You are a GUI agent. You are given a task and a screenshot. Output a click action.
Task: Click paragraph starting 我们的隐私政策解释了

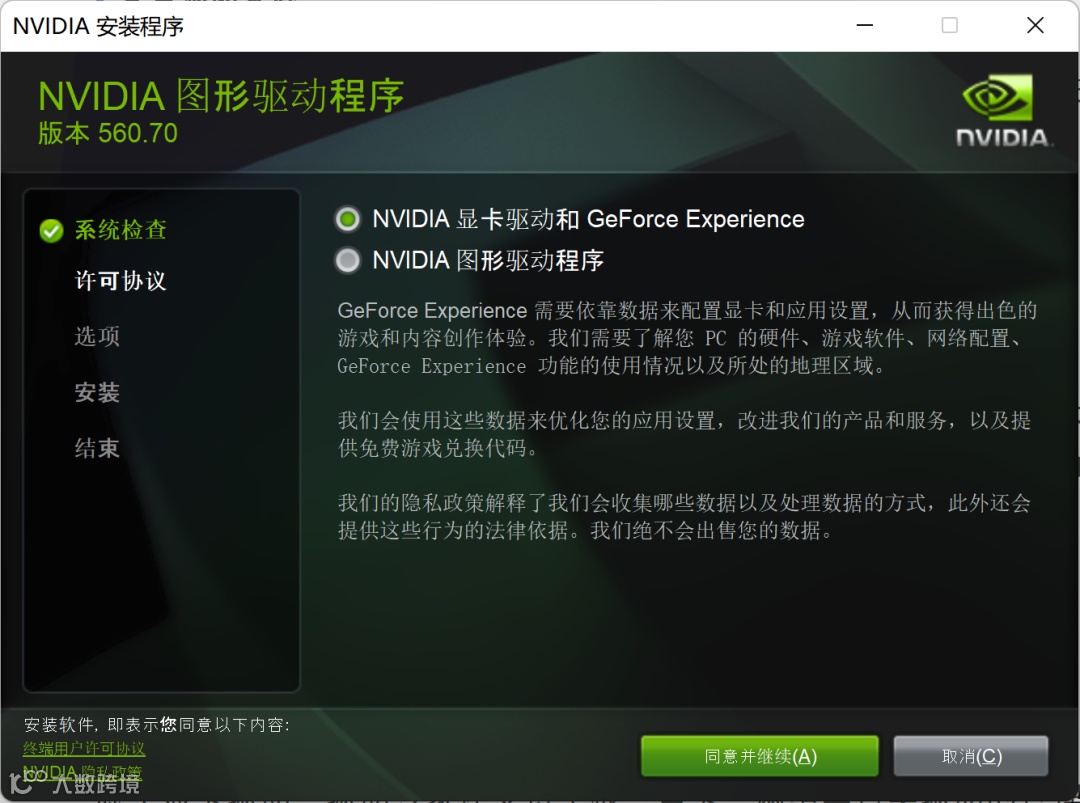684,517
